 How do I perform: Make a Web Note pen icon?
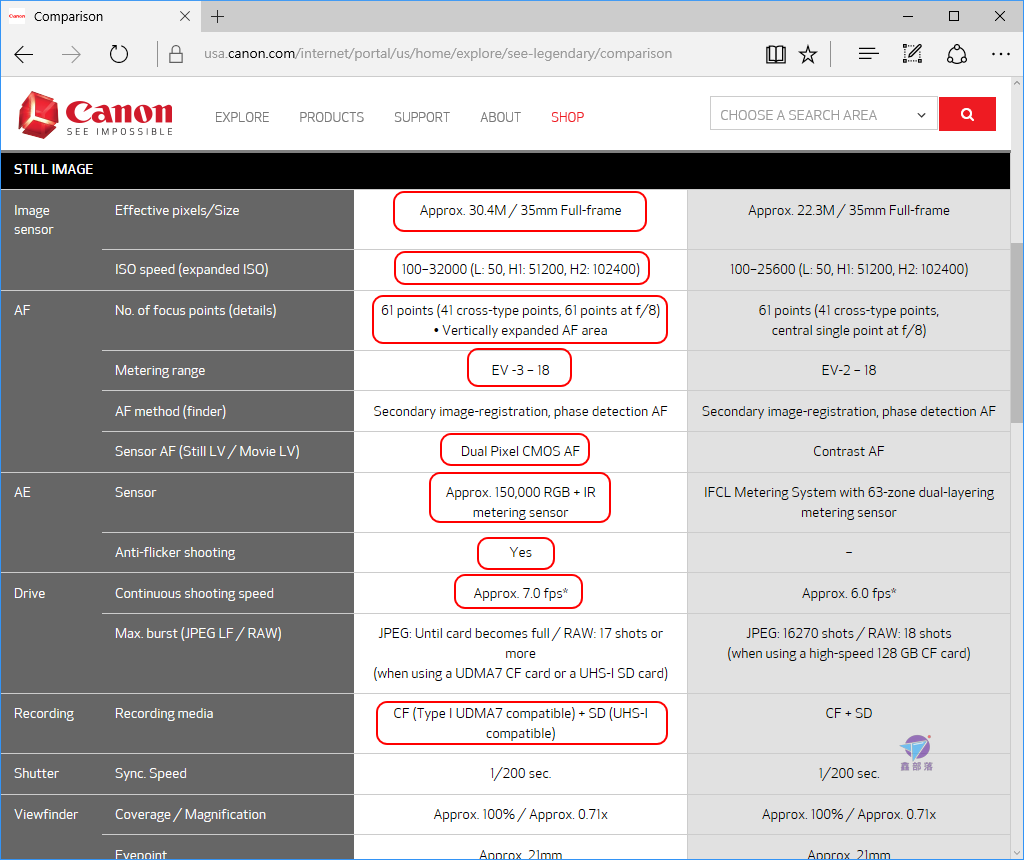tap(912, 54)
